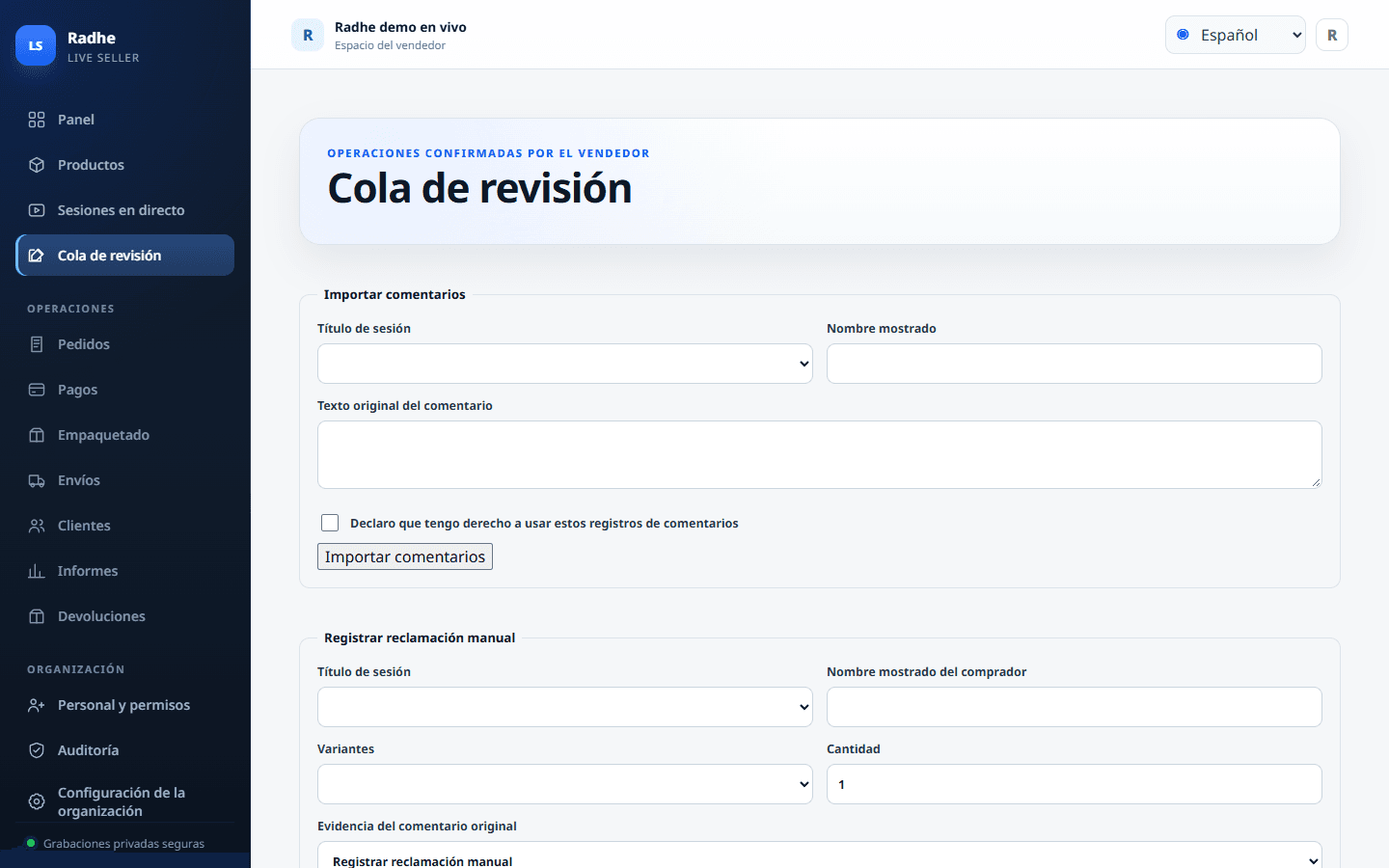
Task: Click the 'Radhe demo en vivo' header title
Action: [400, 27]
